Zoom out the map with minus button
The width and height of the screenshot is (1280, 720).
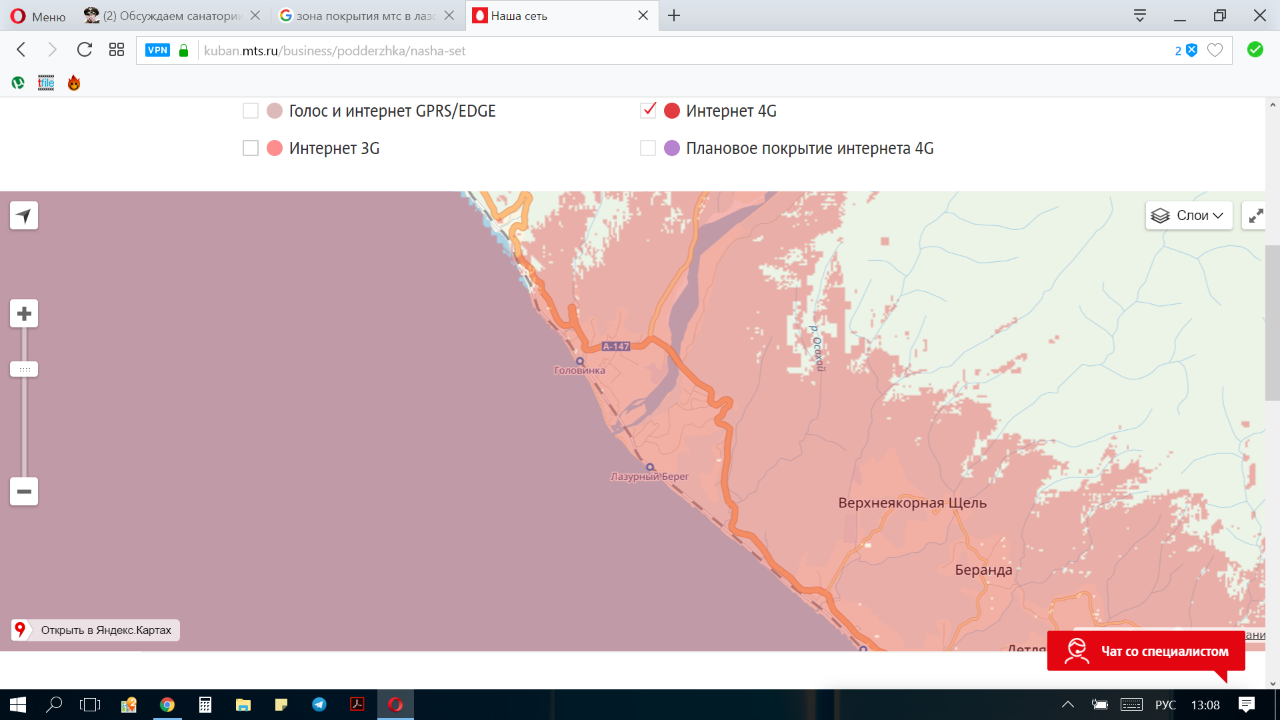(24, 491)
